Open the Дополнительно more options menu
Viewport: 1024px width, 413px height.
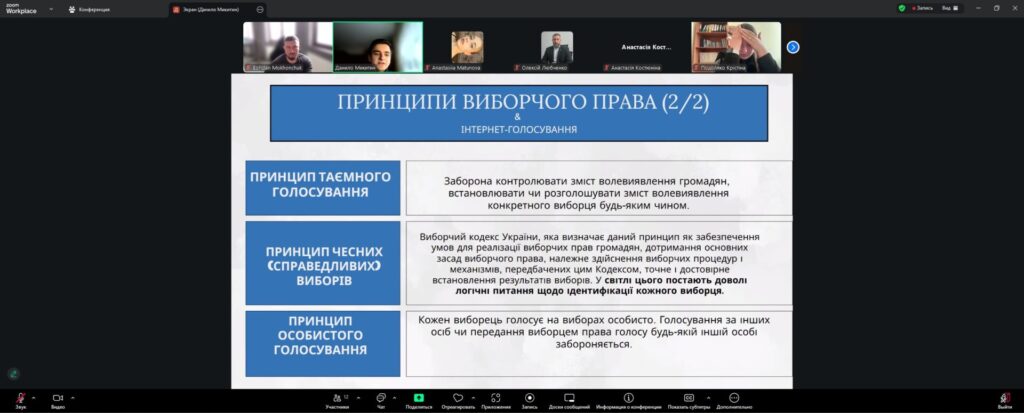pos(733,398)
